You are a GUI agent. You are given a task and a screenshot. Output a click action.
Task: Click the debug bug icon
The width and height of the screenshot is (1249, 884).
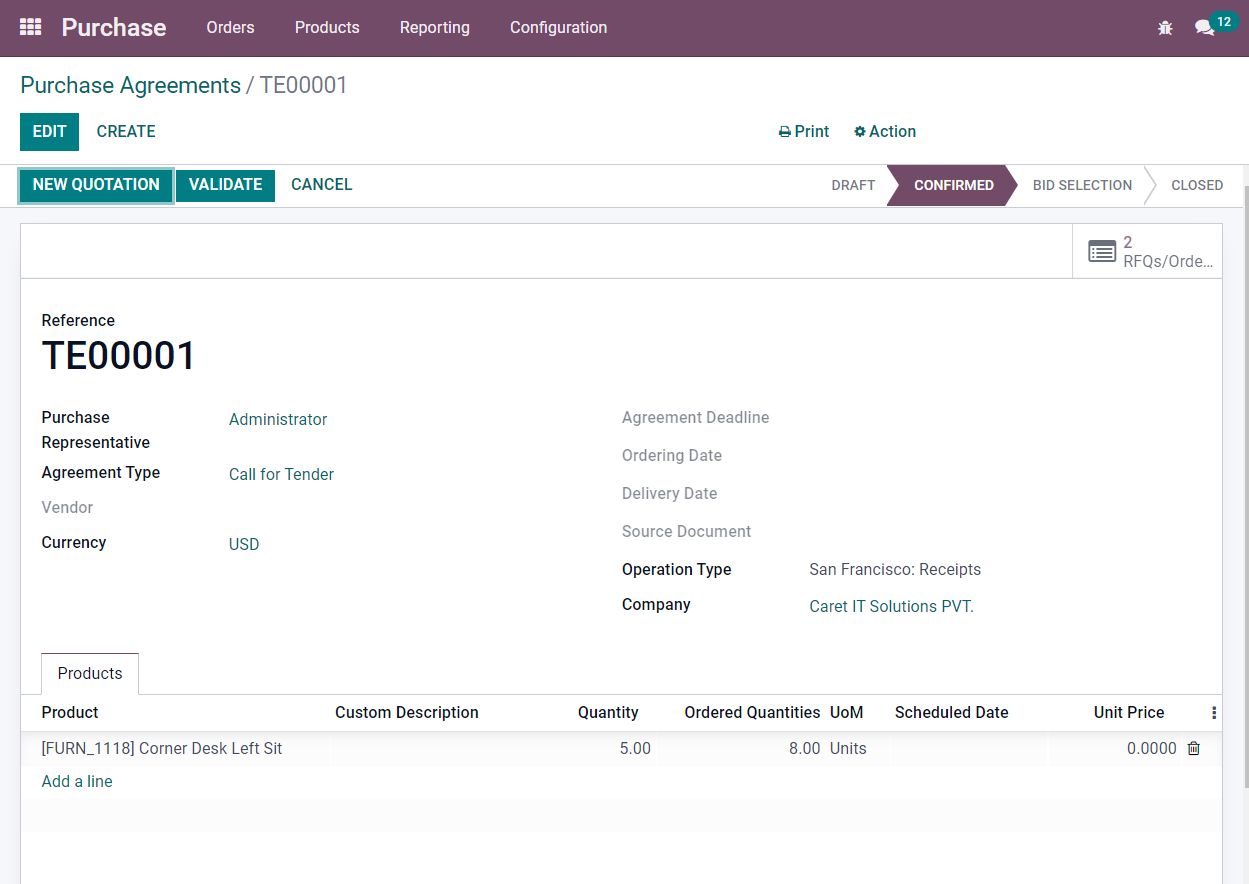pos(1165,28)
